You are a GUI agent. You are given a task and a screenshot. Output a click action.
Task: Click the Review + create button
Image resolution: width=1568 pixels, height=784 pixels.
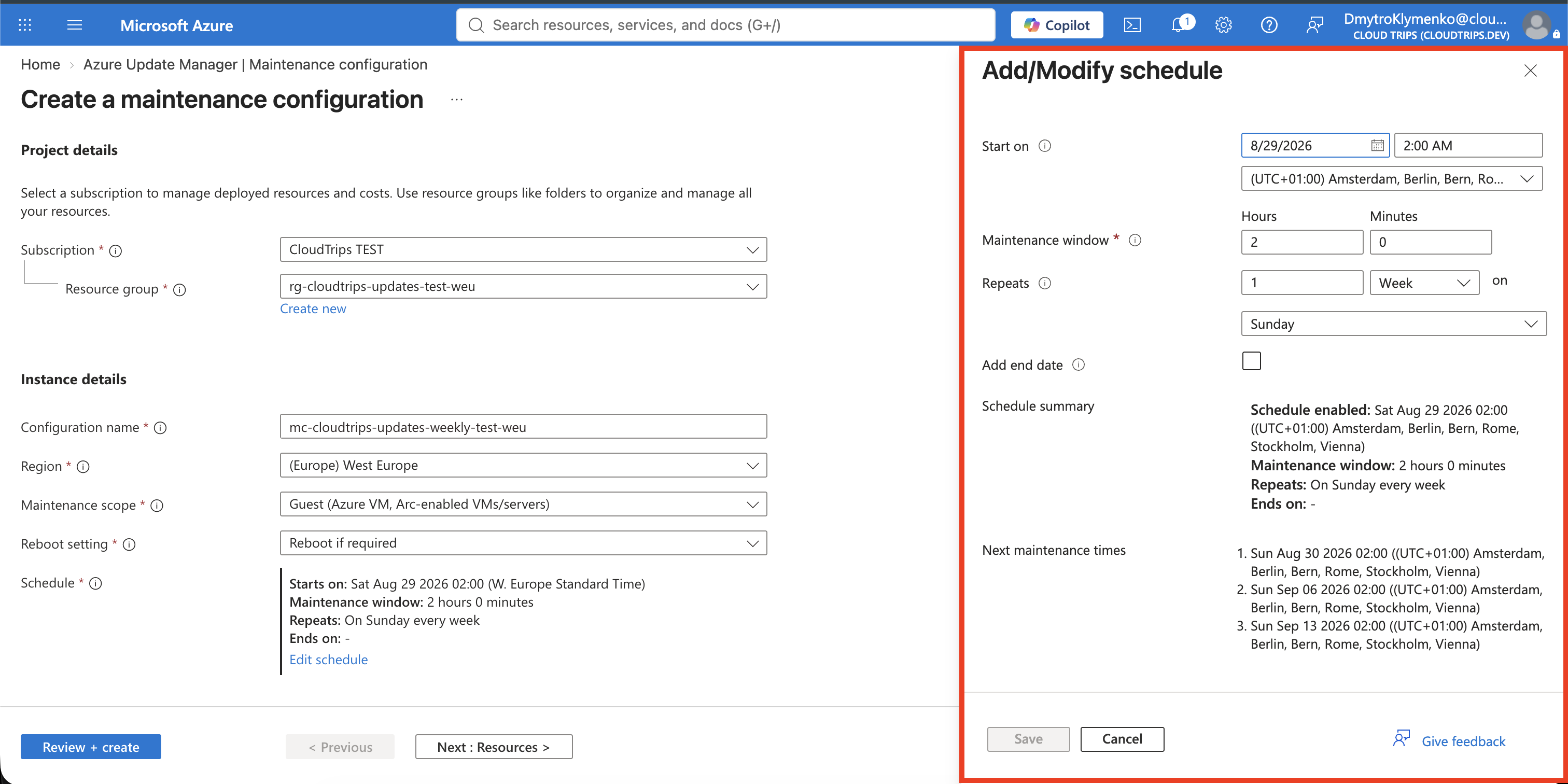click(91, 747)
